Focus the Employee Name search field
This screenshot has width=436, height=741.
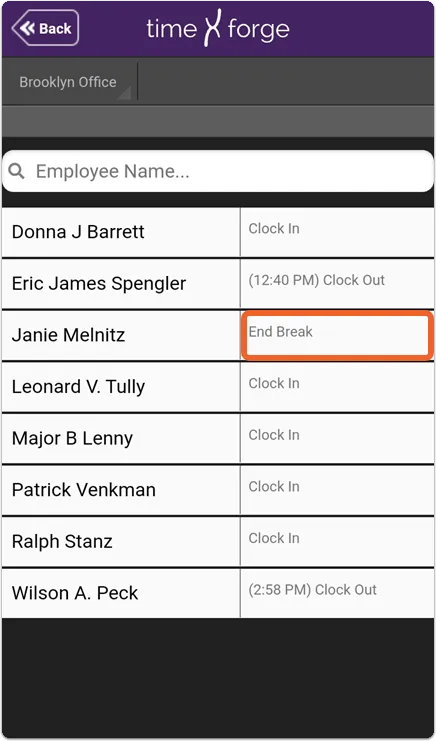tap(218, 171)
